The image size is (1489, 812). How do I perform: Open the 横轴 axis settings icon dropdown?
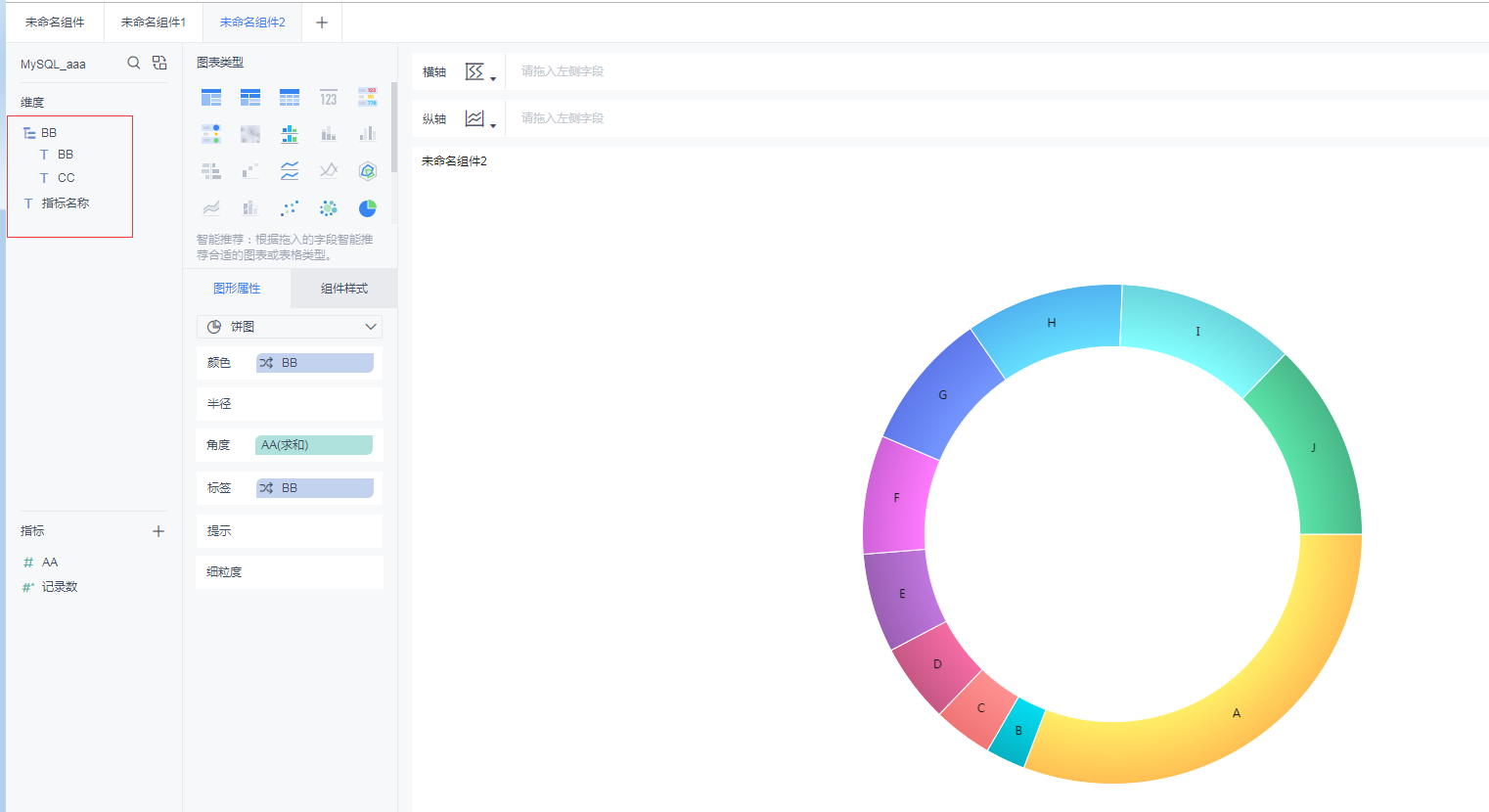[479, 71]
